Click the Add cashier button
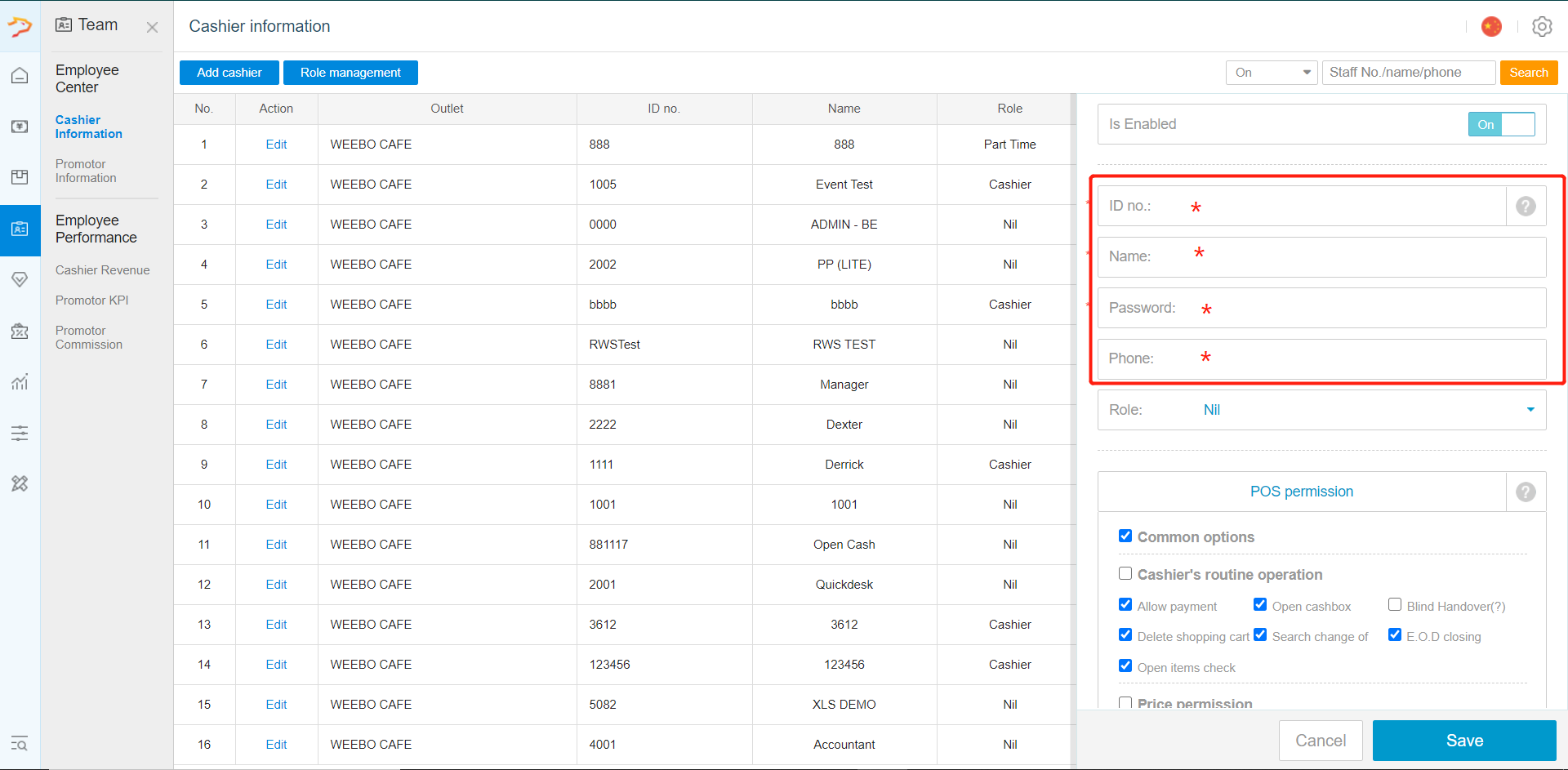 229,73
